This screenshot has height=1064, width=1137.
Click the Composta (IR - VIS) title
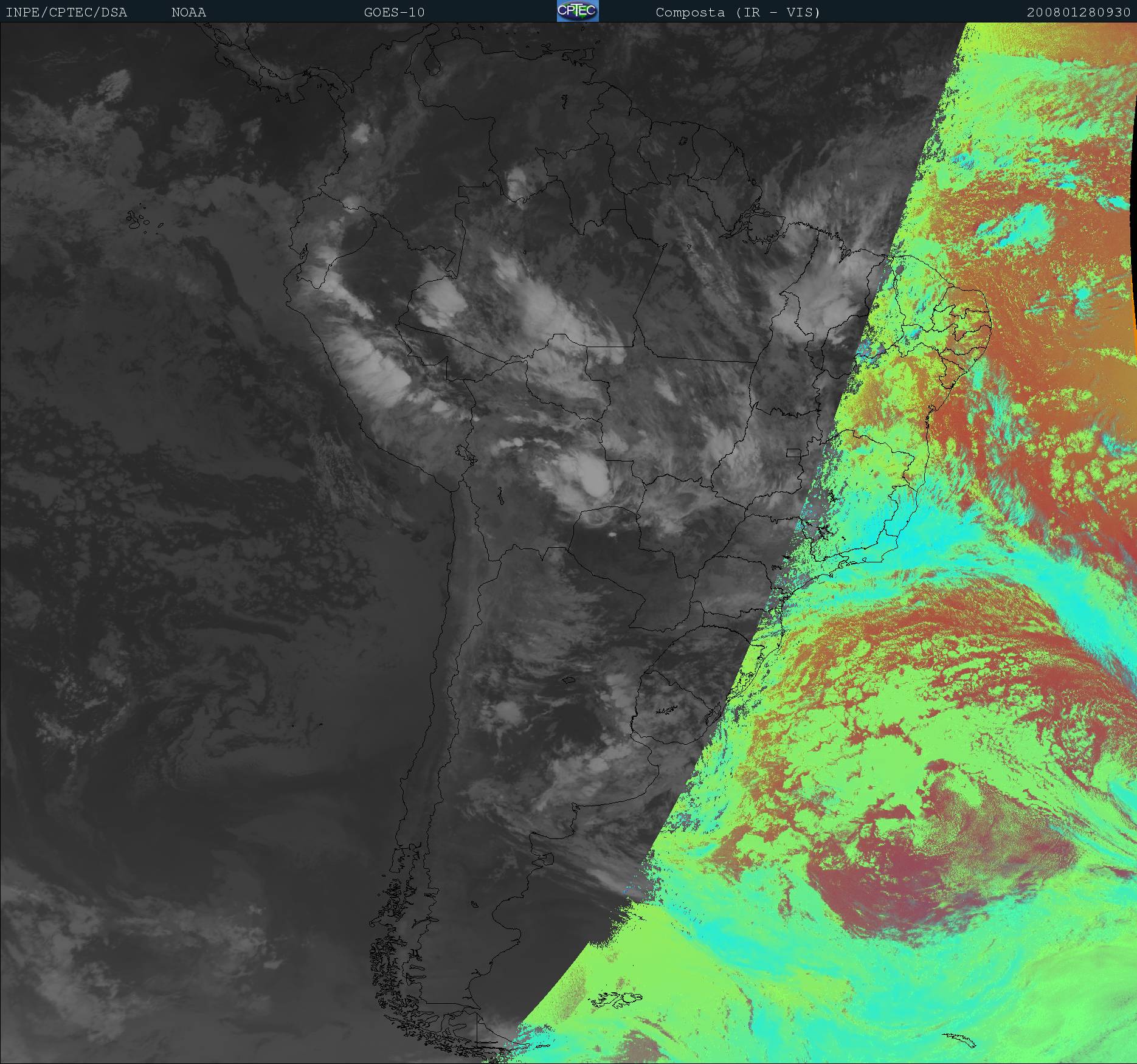pos(738,12)
